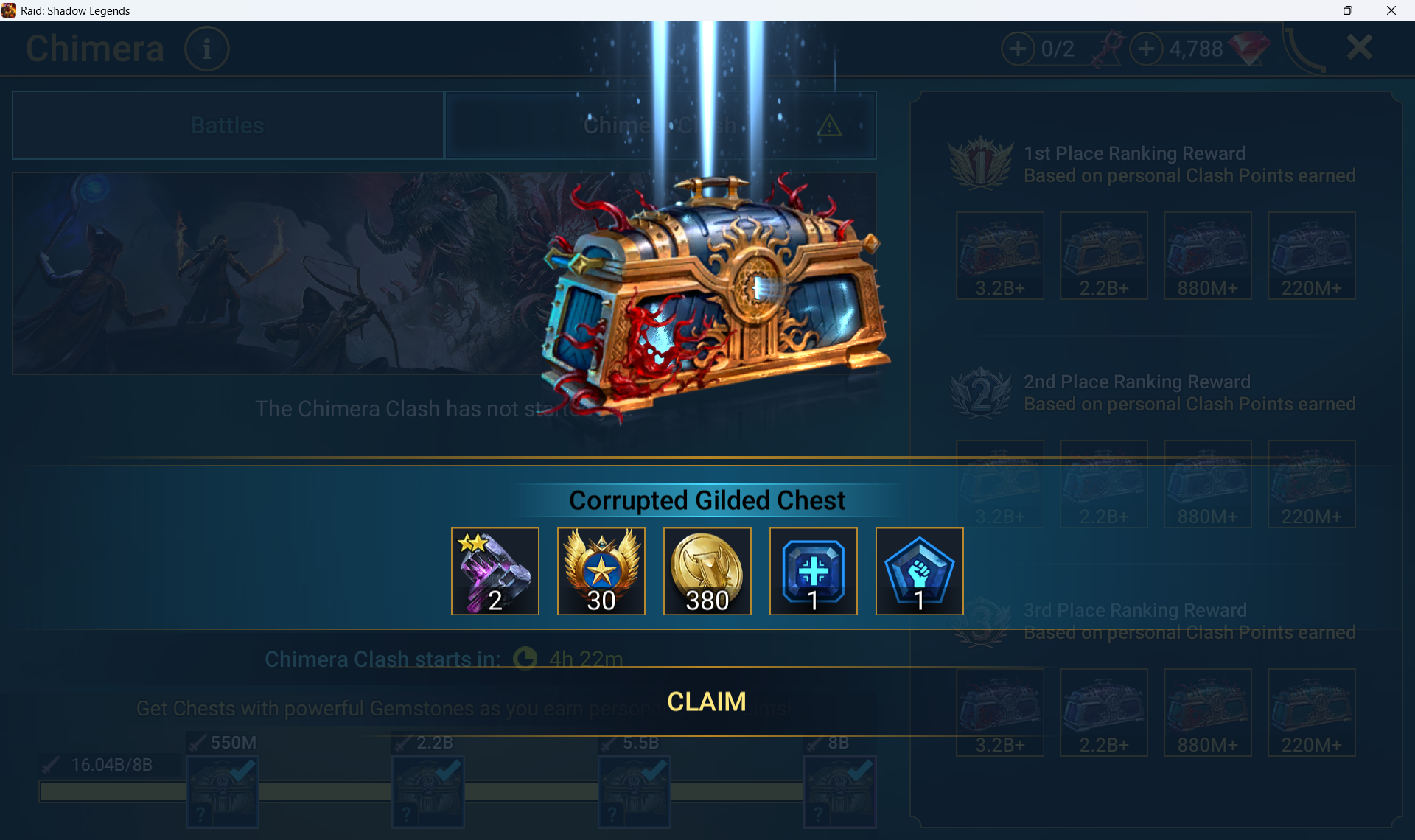Open the 8B milestone chest
The image size is (1415, 840).
[840, 792]
